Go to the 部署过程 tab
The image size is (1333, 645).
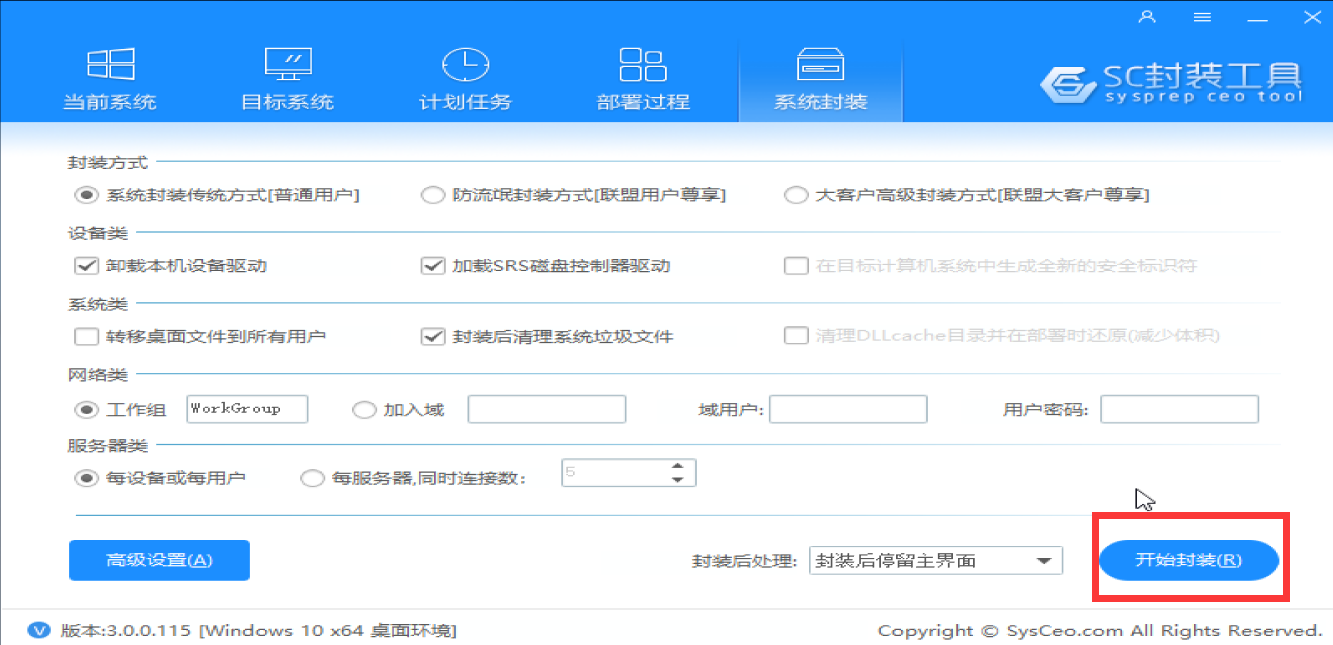pos(643,80)
